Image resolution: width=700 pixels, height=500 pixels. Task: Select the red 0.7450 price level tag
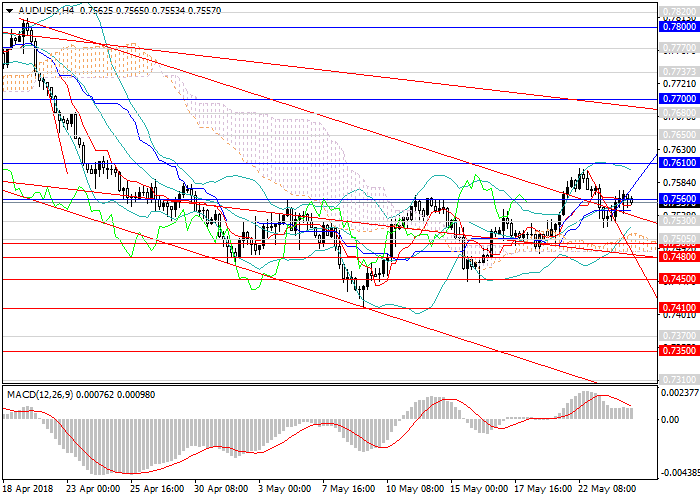pyautogui.click(x=678, y=279)
